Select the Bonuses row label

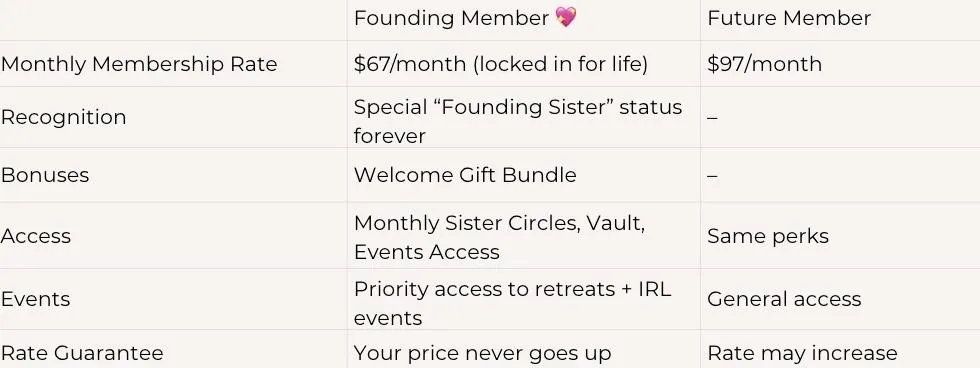[x=44, y=175]
